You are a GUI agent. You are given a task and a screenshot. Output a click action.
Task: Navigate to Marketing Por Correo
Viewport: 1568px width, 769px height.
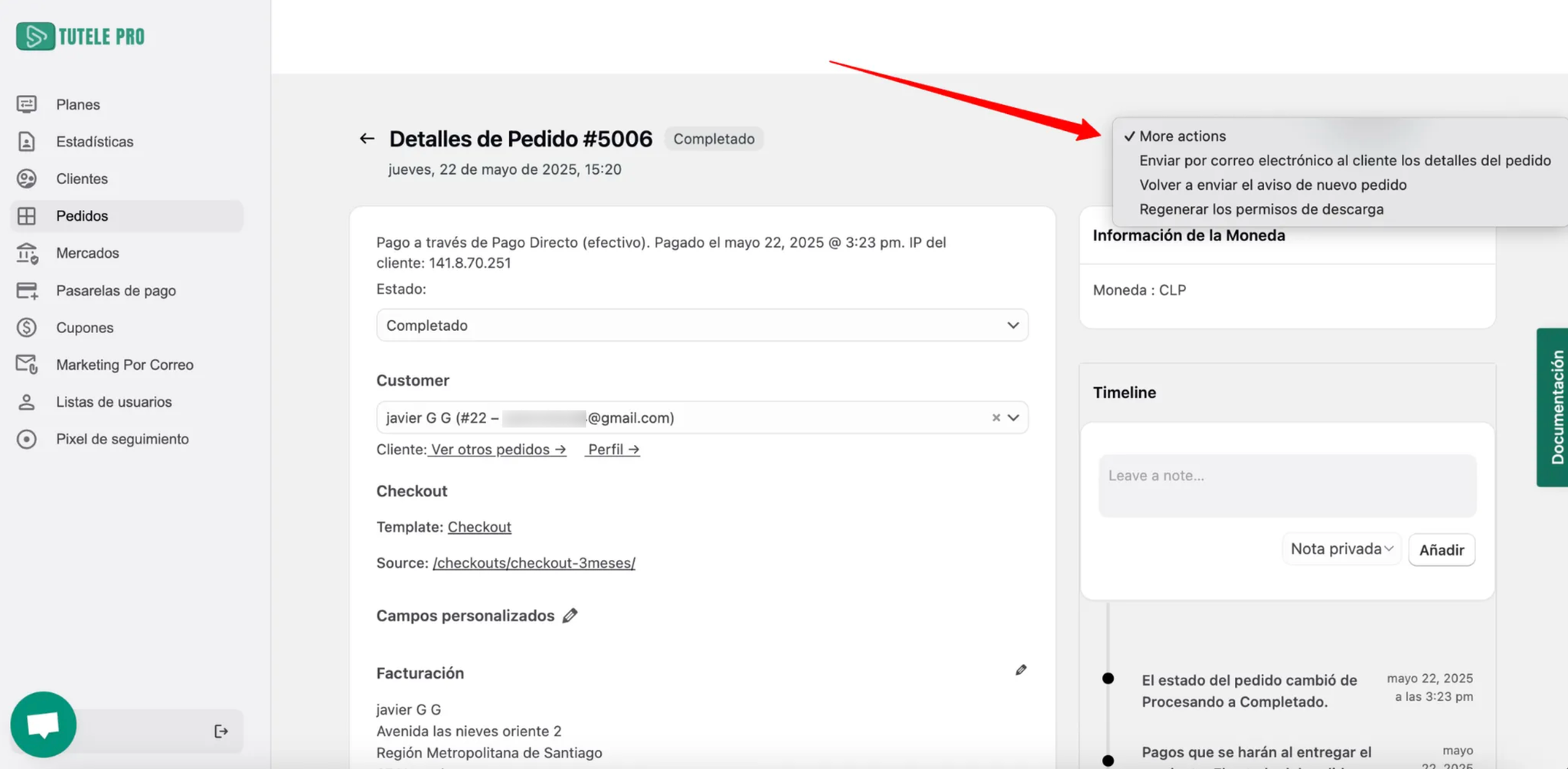click(x=125, y=365)
